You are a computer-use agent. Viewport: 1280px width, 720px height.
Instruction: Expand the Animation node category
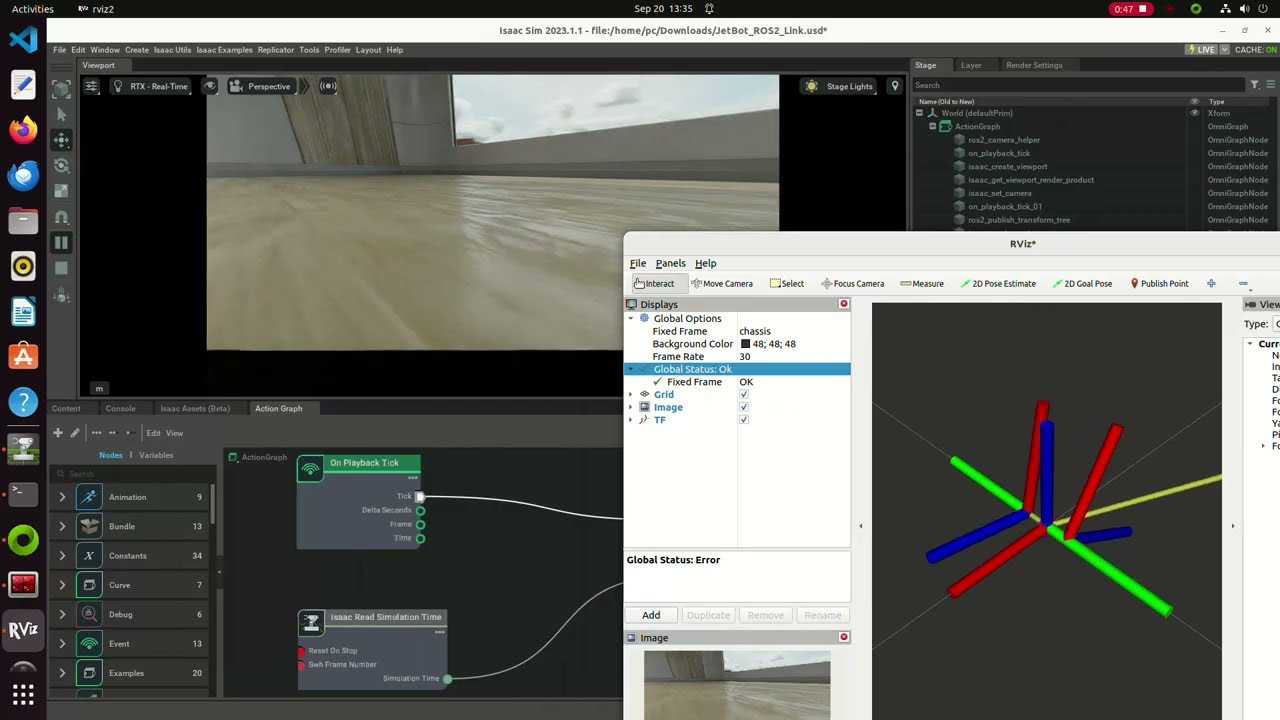click(62, 497)
